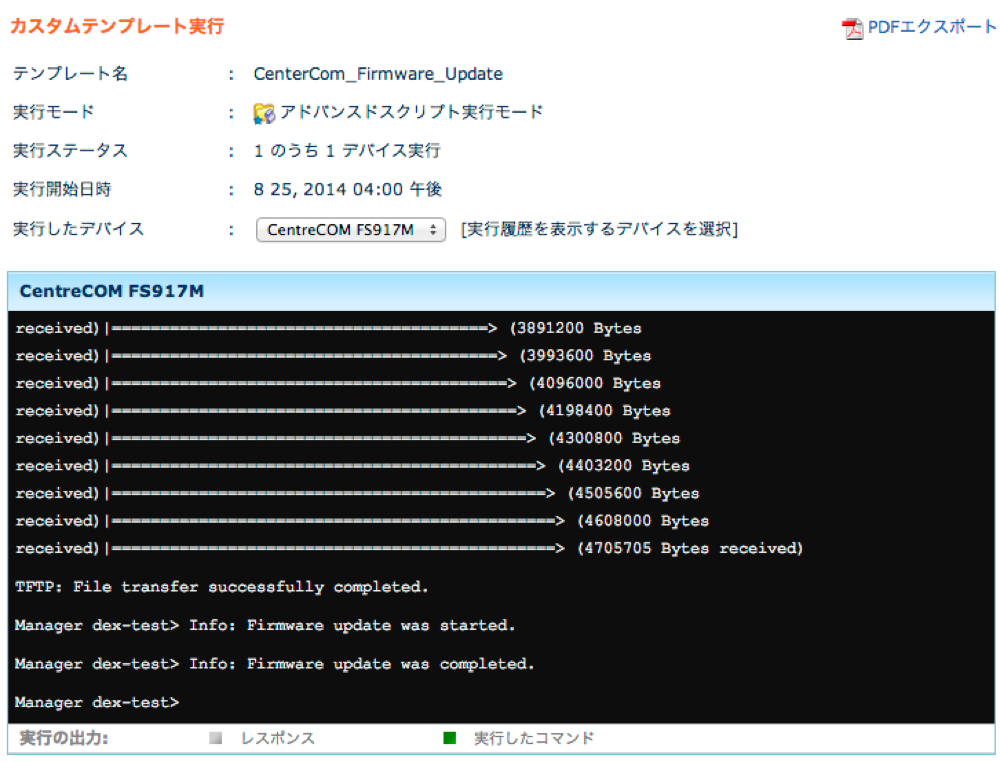Click the line showing 4403200 Bytes
The width and height of the screenshot is (1000, 762).
(353, 465)
